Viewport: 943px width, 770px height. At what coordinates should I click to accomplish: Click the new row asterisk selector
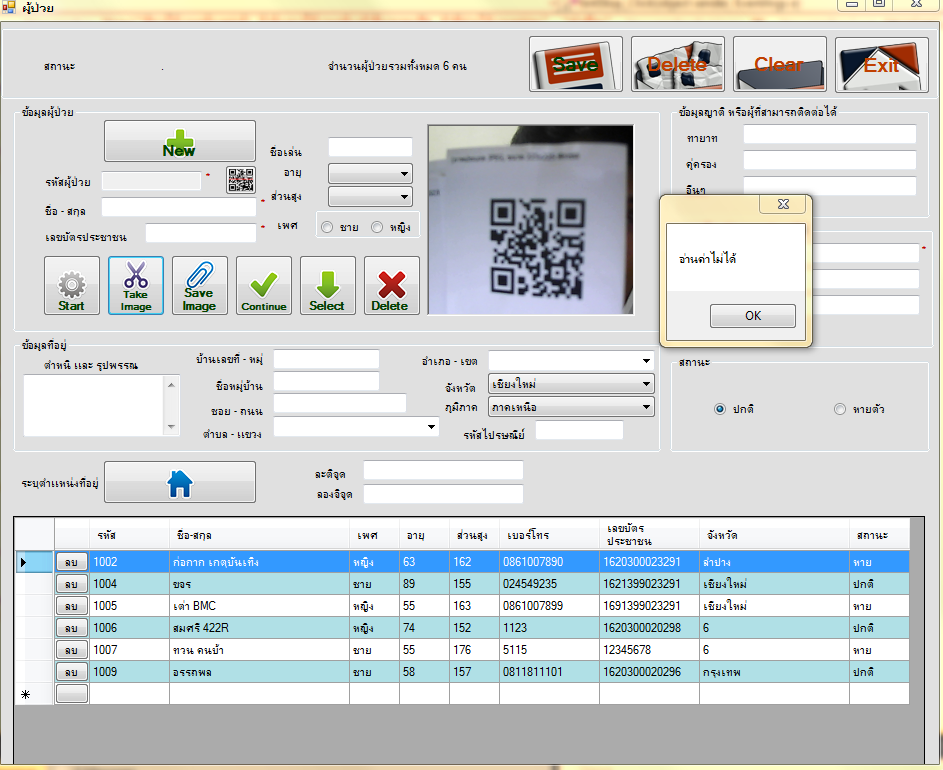[x=34, y=694]
